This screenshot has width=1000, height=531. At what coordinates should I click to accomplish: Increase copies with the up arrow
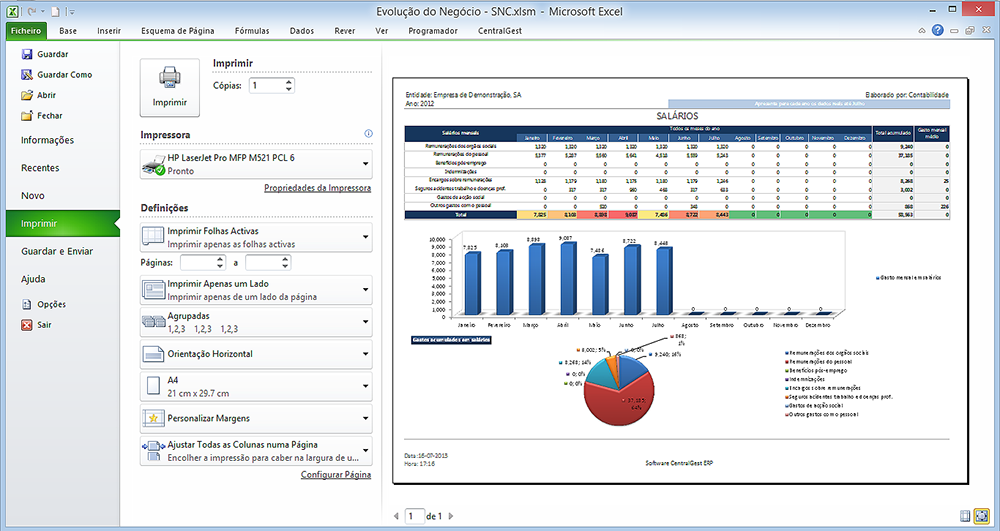point(289,82)
